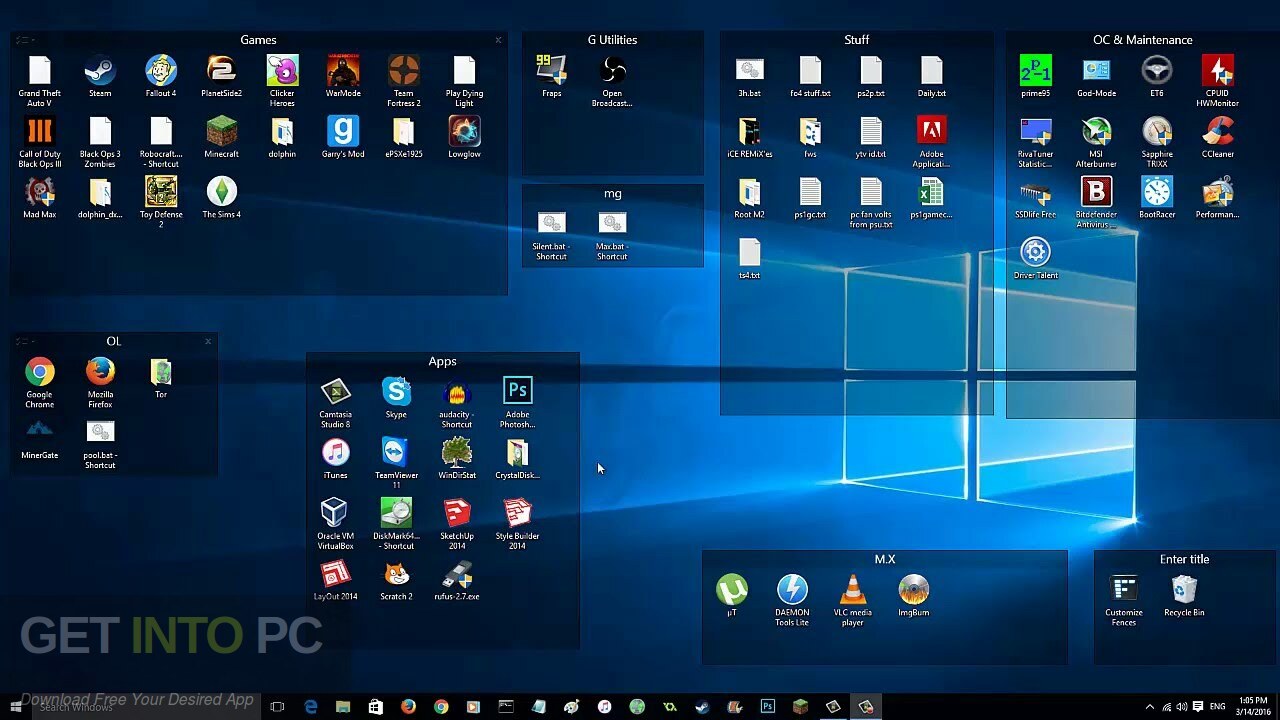The height and width of the screenshot is (720, 1280).
Task: Select the Max.bat shortcut
Action: tap(612, 236)
